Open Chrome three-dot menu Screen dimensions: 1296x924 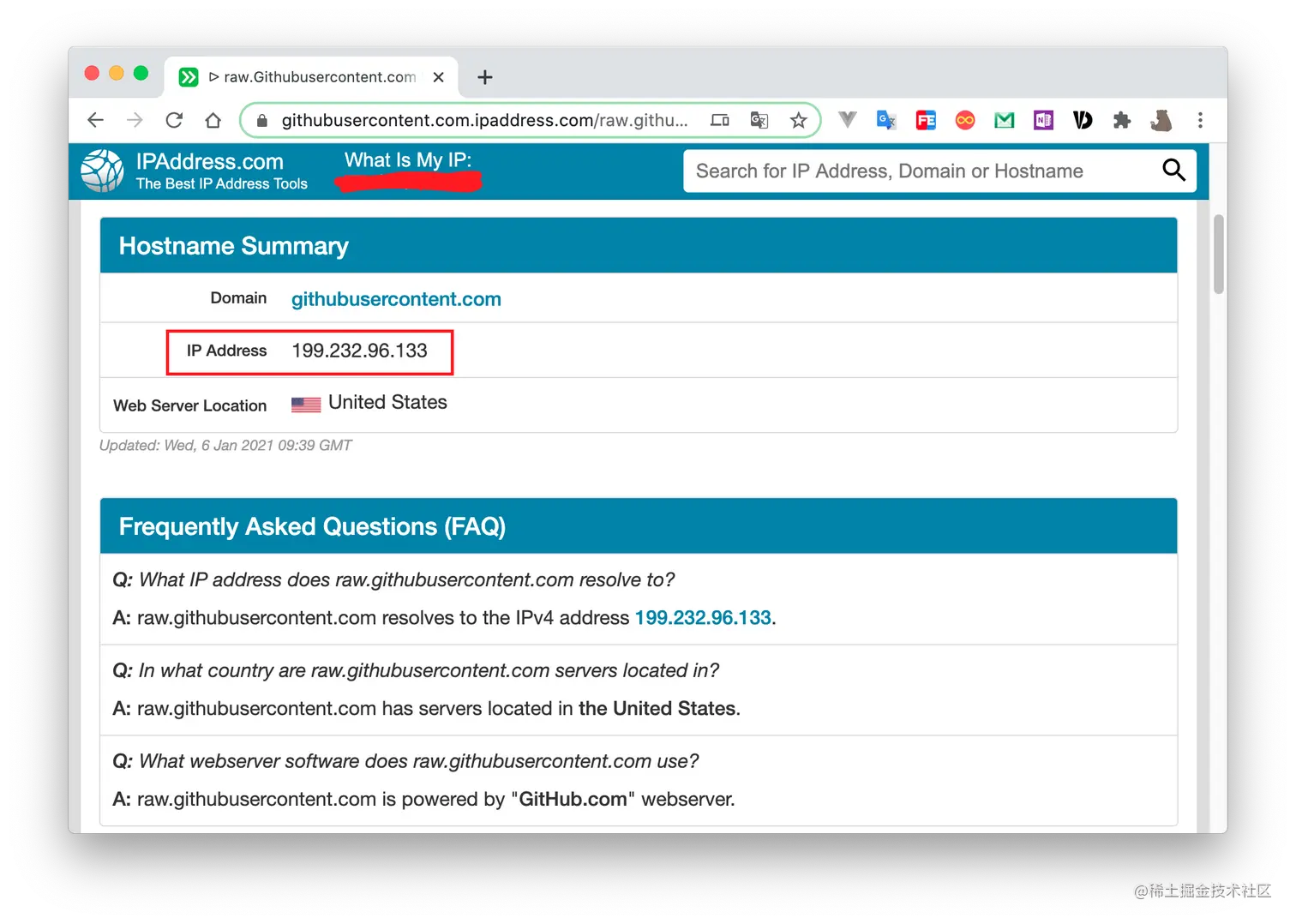point(1200,120)
